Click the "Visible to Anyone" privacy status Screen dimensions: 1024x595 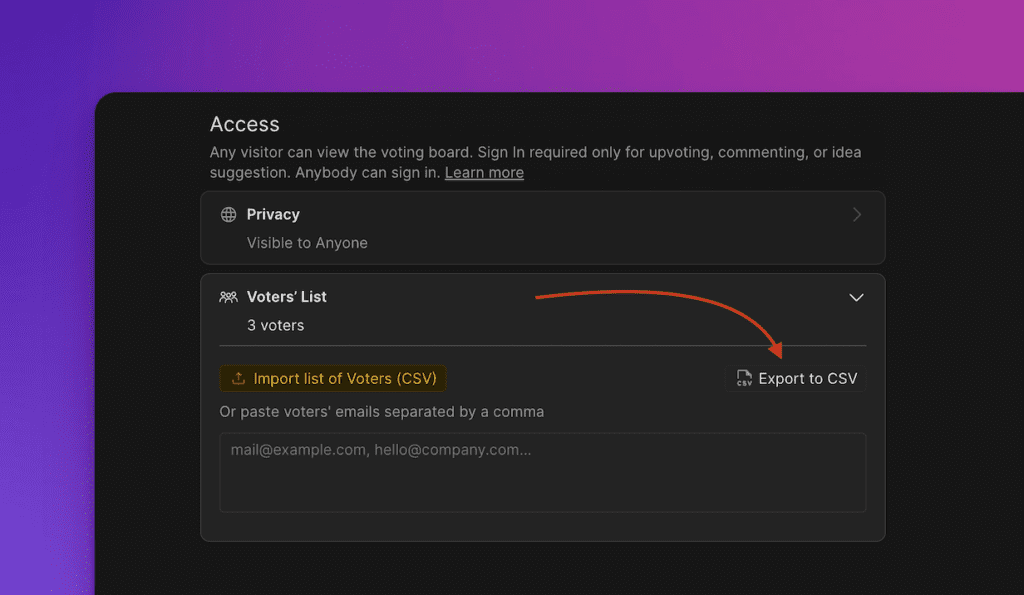coord(307,243)
